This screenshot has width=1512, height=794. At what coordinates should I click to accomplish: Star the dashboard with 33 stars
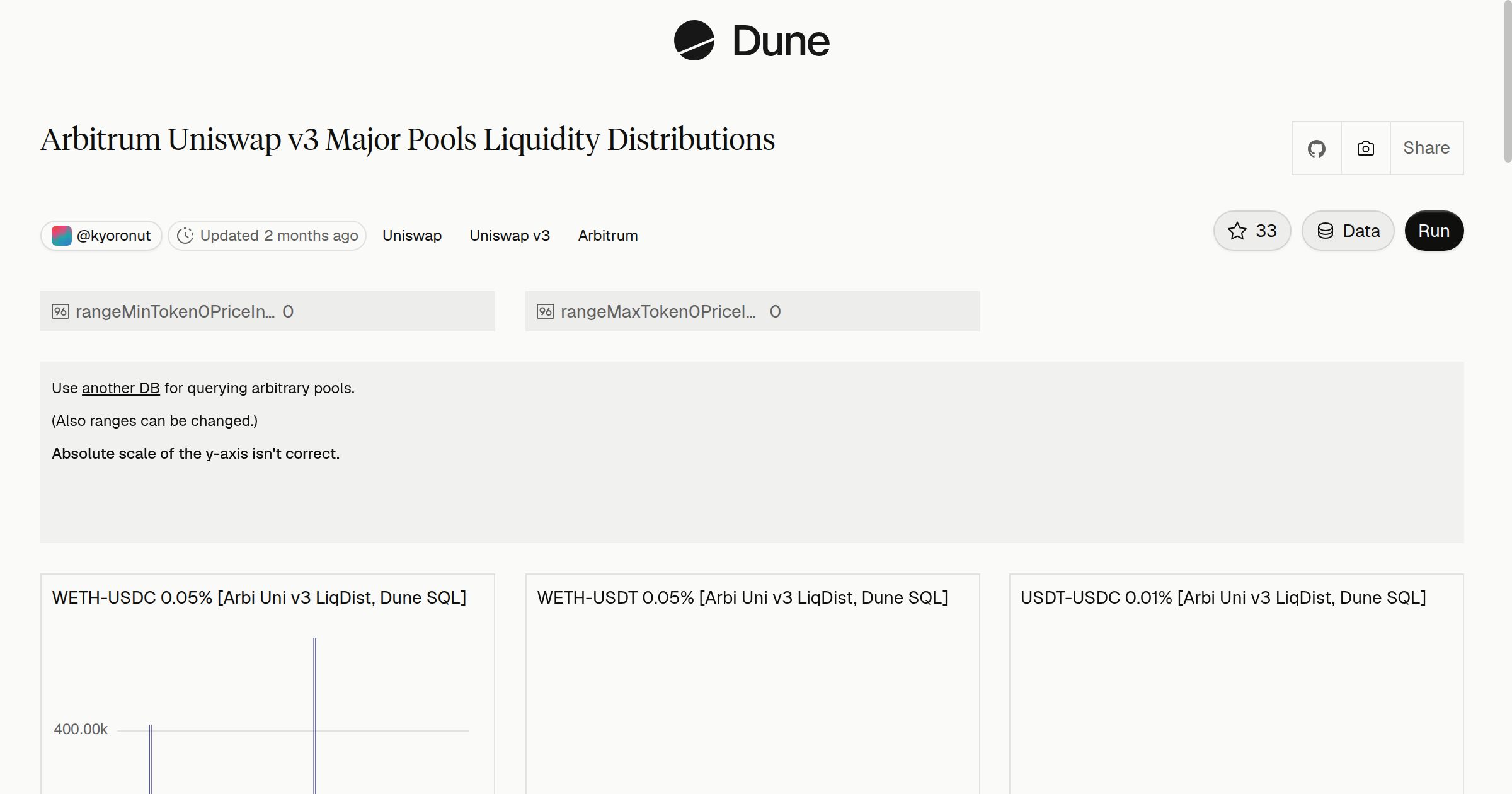pos(1252,231)
